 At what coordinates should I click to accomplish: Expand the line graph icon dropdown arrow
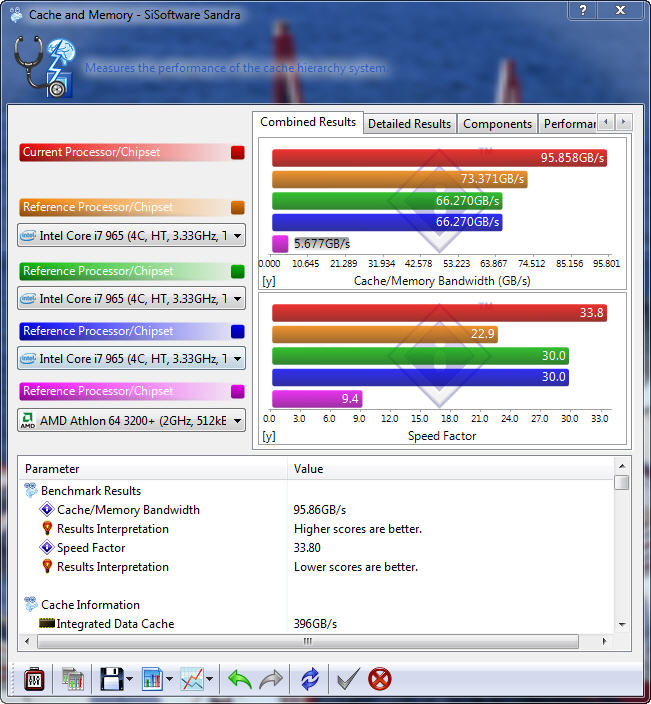(x=210, y=679)
